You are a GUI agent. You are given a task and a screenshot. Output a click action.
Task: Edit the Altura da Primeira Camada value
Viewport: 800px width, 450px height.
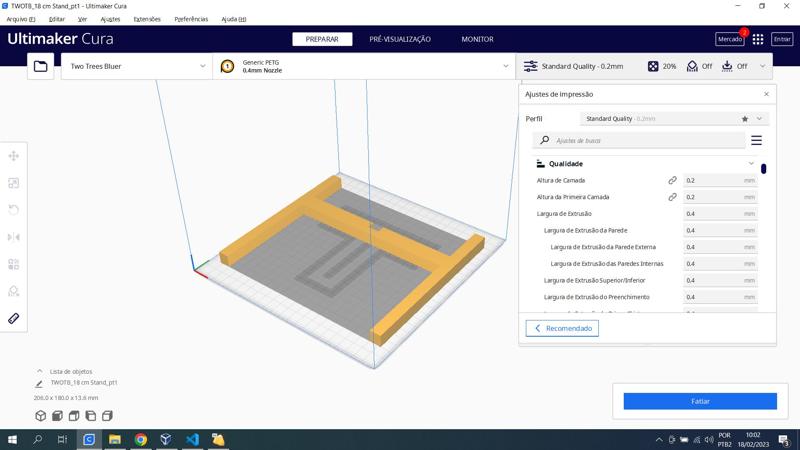pyautogui.click(x=720, y=197)
